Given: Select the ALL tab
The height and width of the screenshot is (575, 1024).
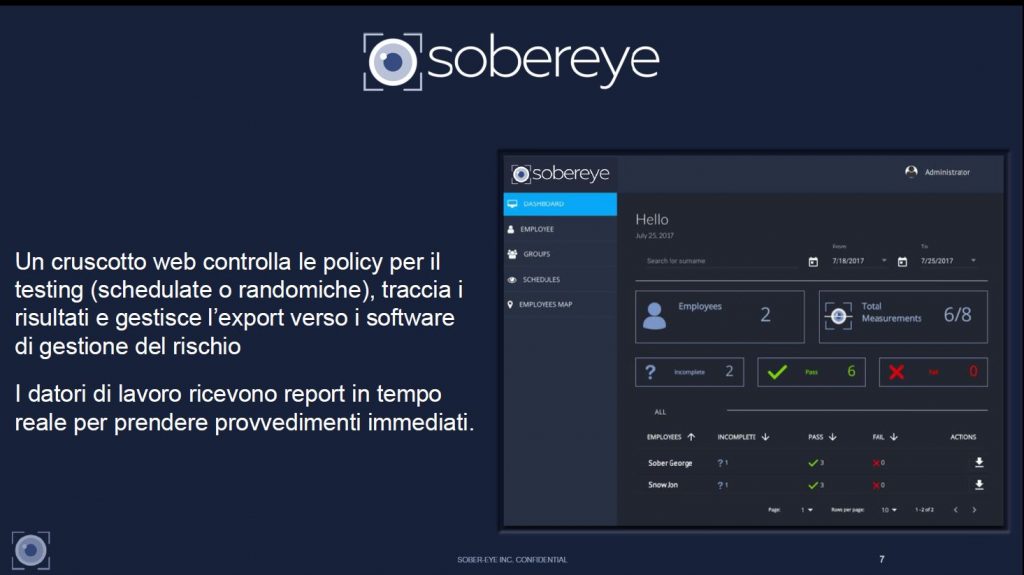Looking at the screenshot, I should click(660, 412).
